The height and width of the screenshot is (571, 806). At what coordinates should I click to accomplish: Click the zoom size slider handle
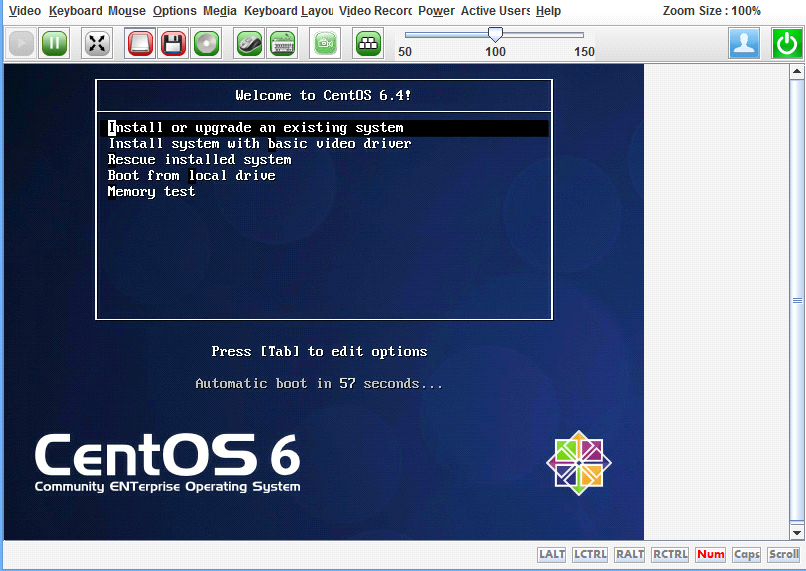495,35
